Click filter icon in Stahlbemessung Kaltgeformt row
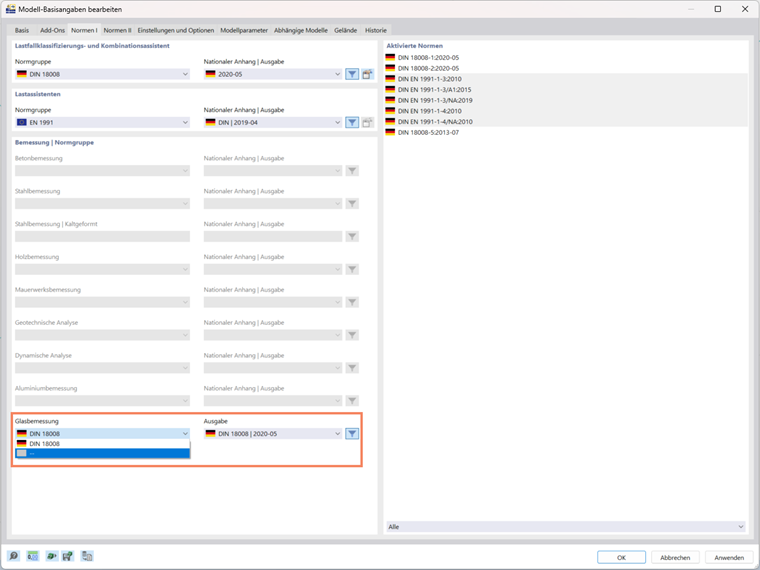 [352, 237]
